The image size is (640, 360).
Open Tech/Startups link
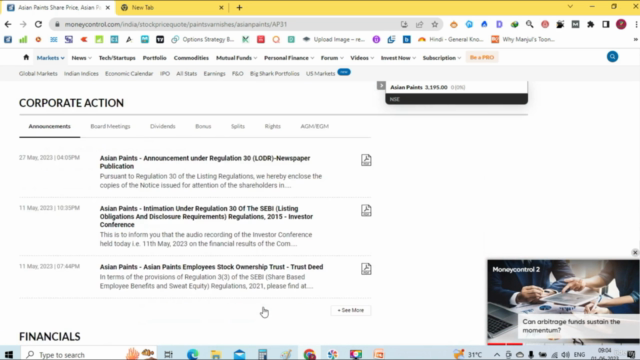(x=117, y=58)
